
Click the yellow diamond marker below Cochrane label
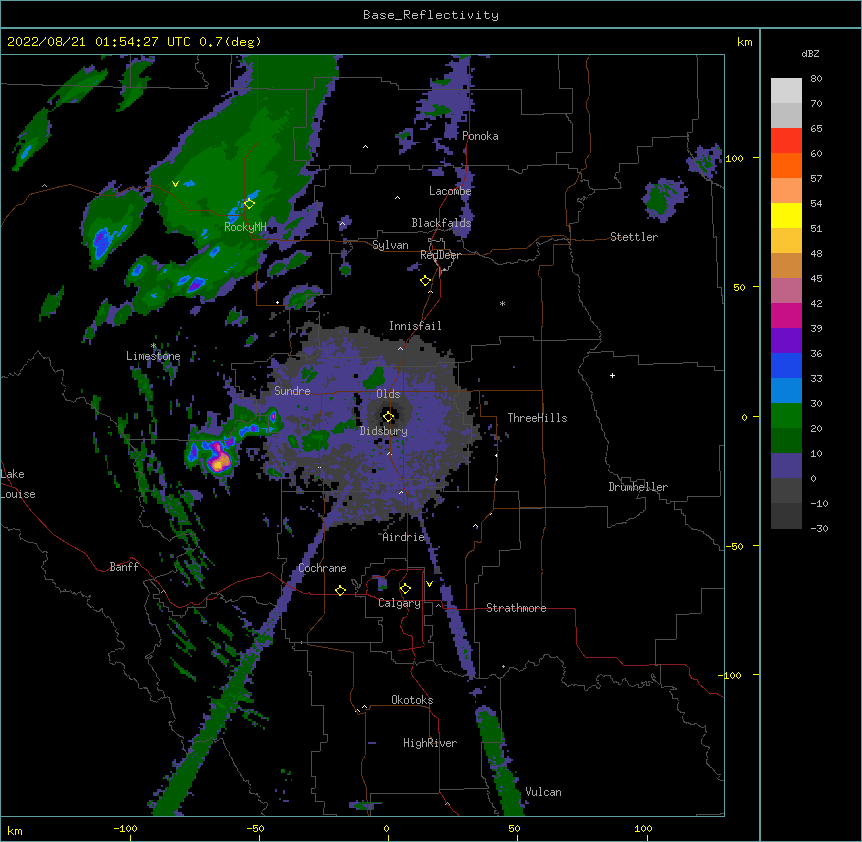tap(340, 590)
